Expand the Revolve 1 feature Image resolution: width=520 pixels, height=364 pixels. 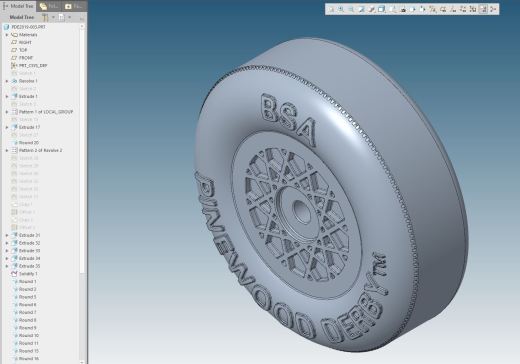coord(7,81)
